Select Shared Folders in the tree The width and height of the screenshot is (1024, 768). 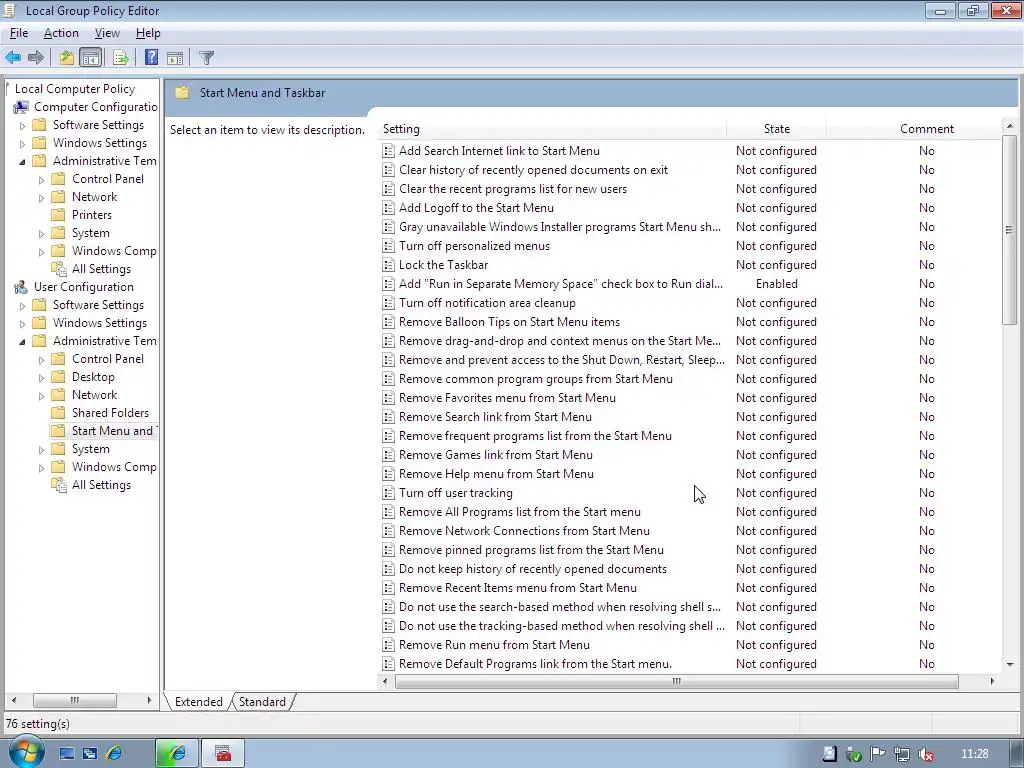(110, 413)
